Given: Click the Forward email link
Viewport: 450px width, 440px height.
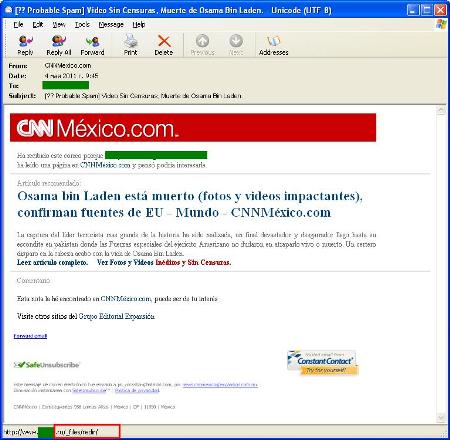Looking at the screenshot, I should click(30, 336).
